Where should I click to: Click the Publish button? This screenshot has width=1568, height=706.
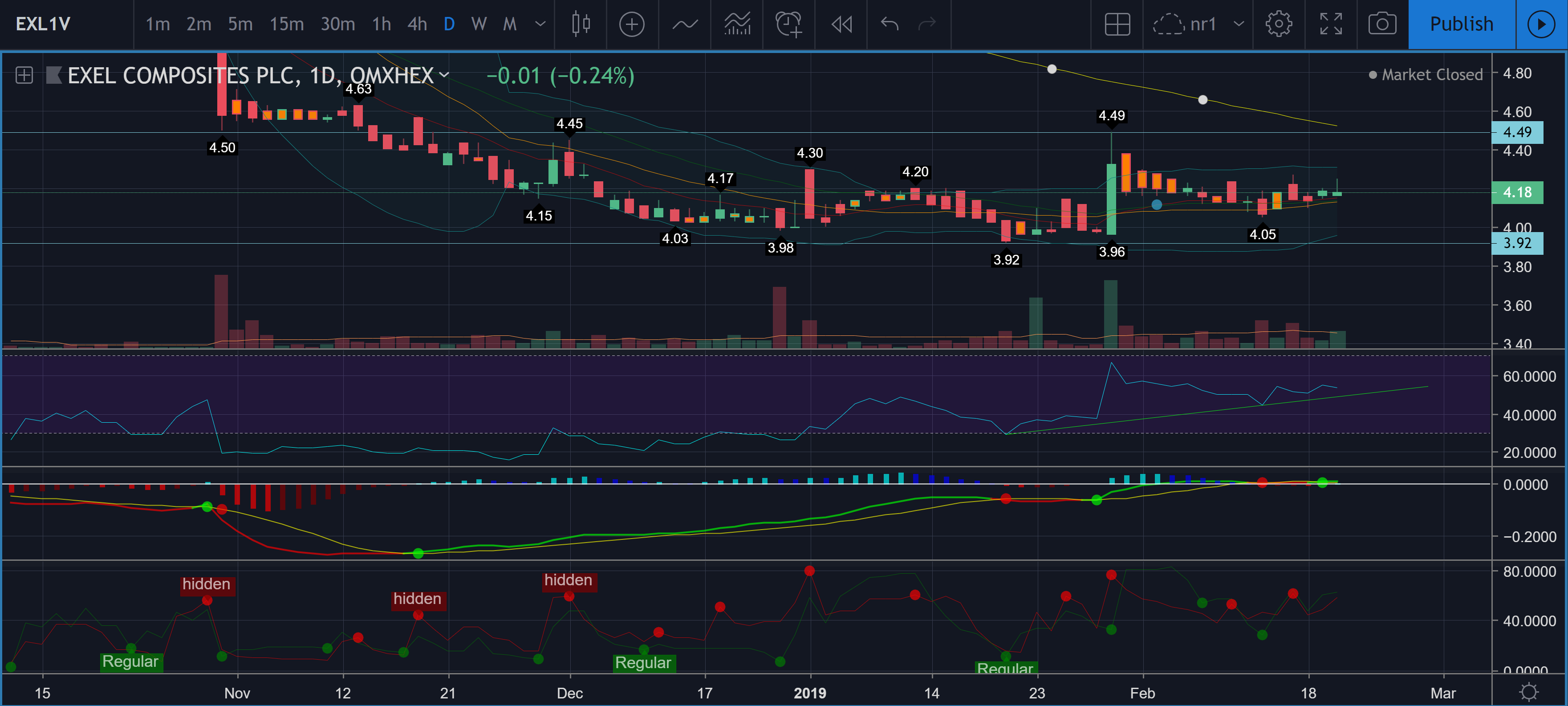(1461, 24)
